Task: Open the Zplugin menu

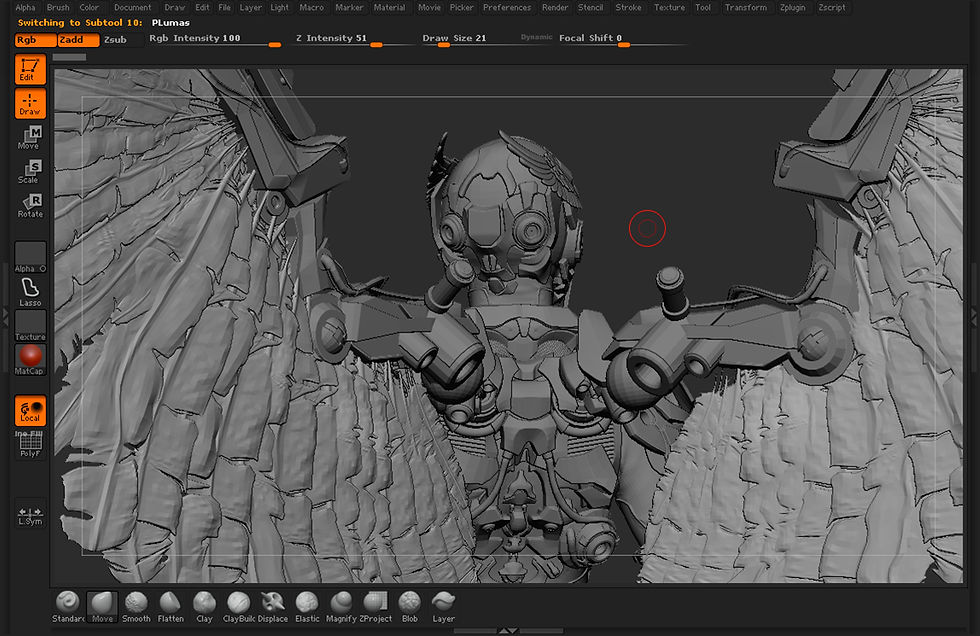Action: click(x=791, y=7)
